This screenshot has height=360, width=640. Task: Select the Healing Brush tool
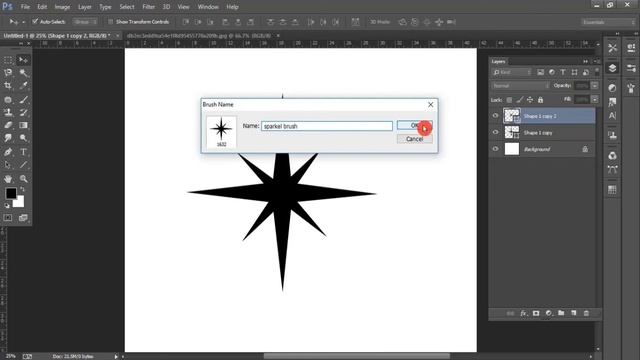(8, 99)
